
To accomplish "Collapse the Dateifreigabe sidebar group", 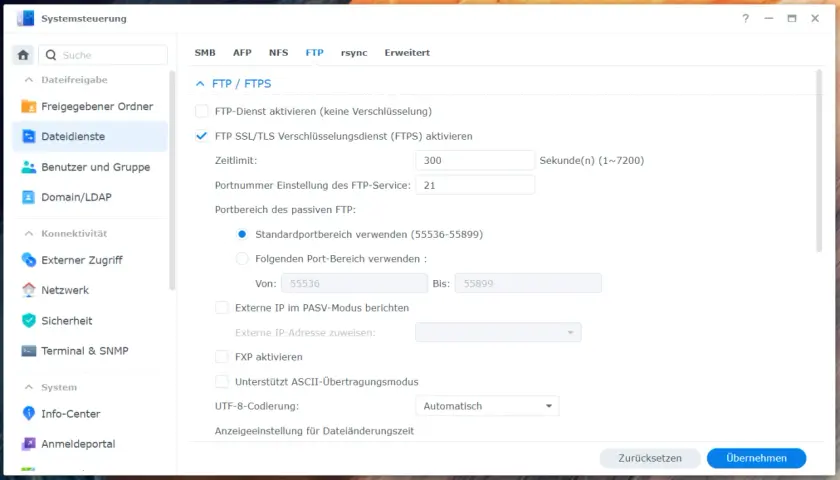I will [x=29, y=80].
